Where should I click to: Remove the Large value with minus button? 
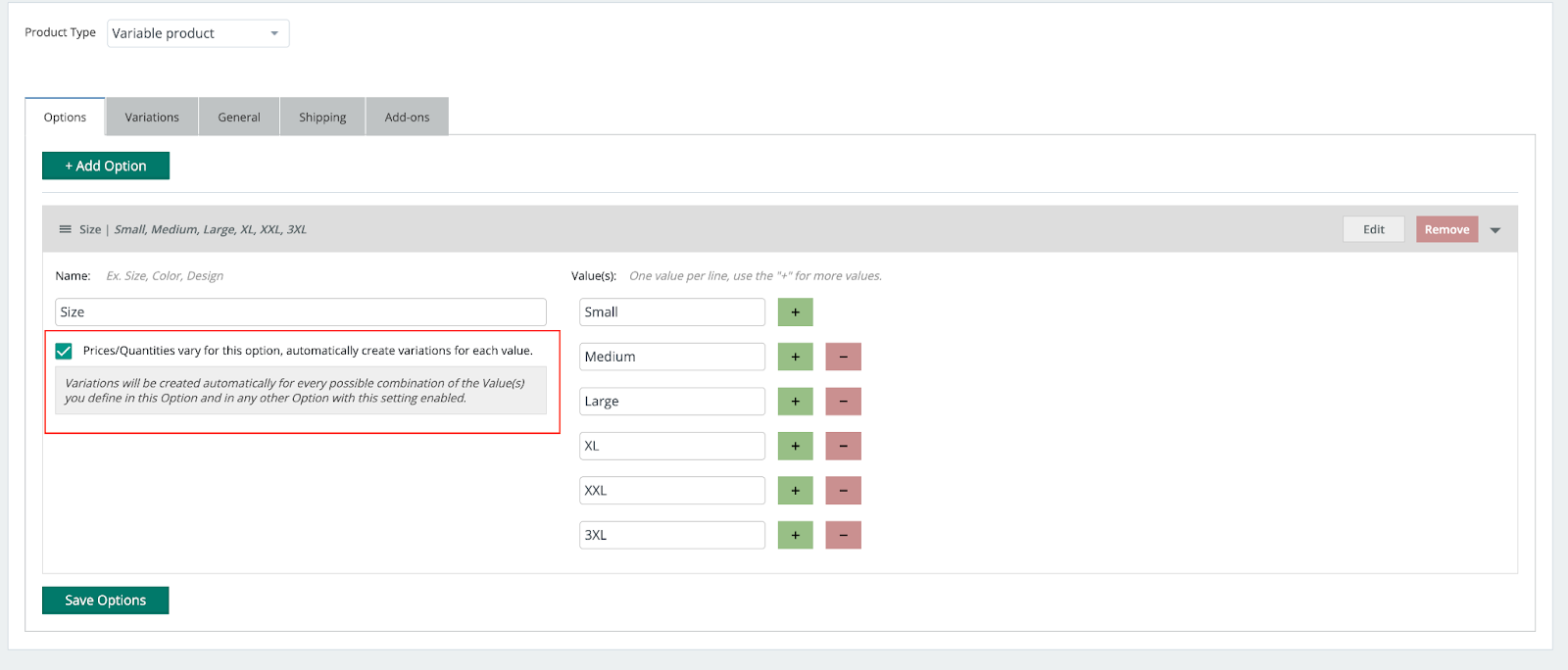click(843, 402)
